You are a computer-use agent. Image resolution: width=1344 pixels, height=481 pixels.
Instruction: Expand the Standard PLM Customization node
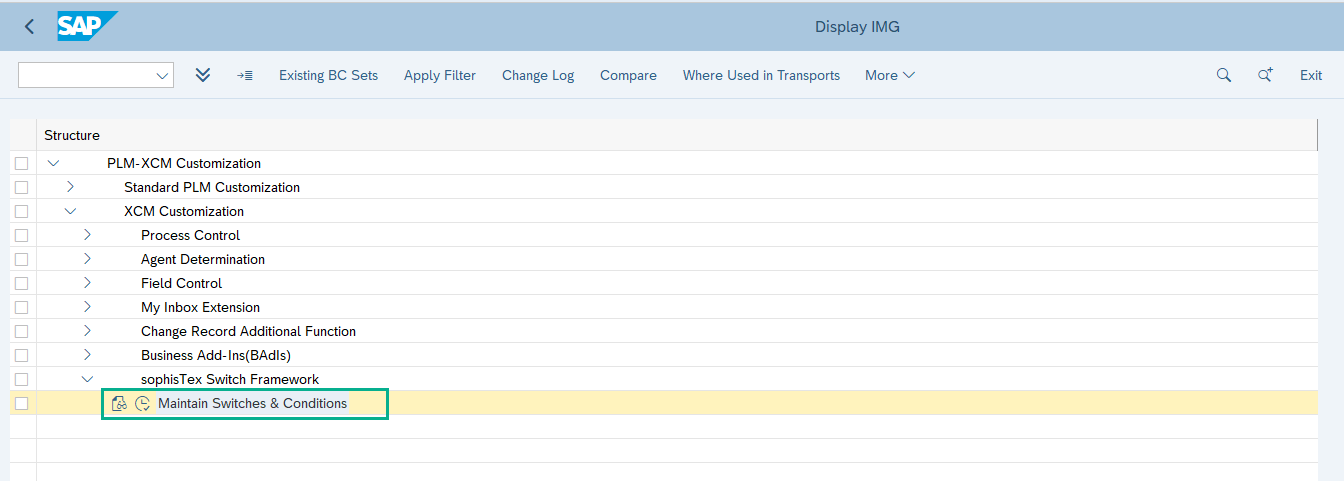70,187
